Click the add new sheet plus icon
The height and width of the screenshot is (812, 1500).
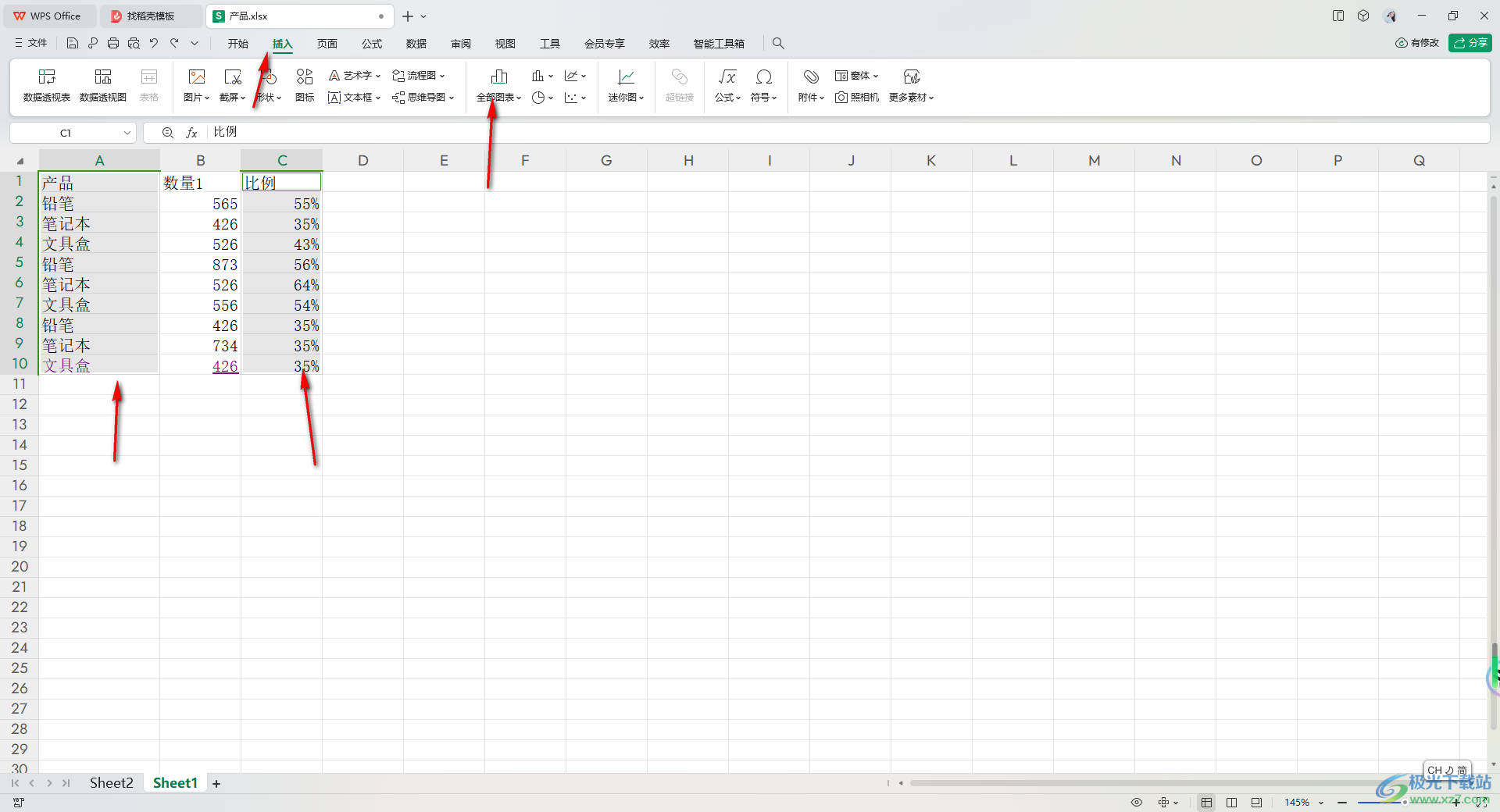tap(216, 784)
